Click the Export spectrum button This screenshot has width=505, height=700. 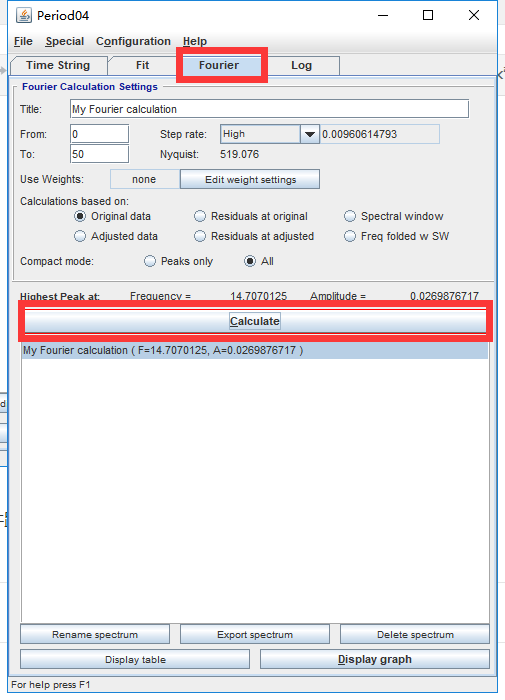coord(255,634)
